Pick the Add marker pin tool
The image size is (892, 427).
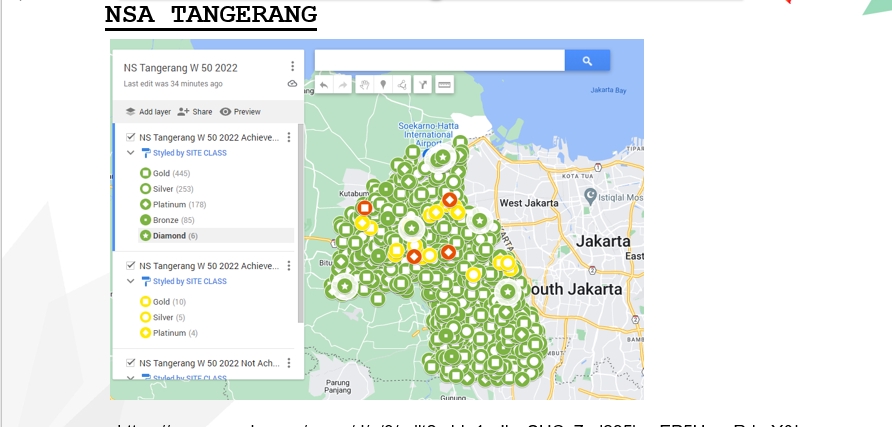pos(383,85)
